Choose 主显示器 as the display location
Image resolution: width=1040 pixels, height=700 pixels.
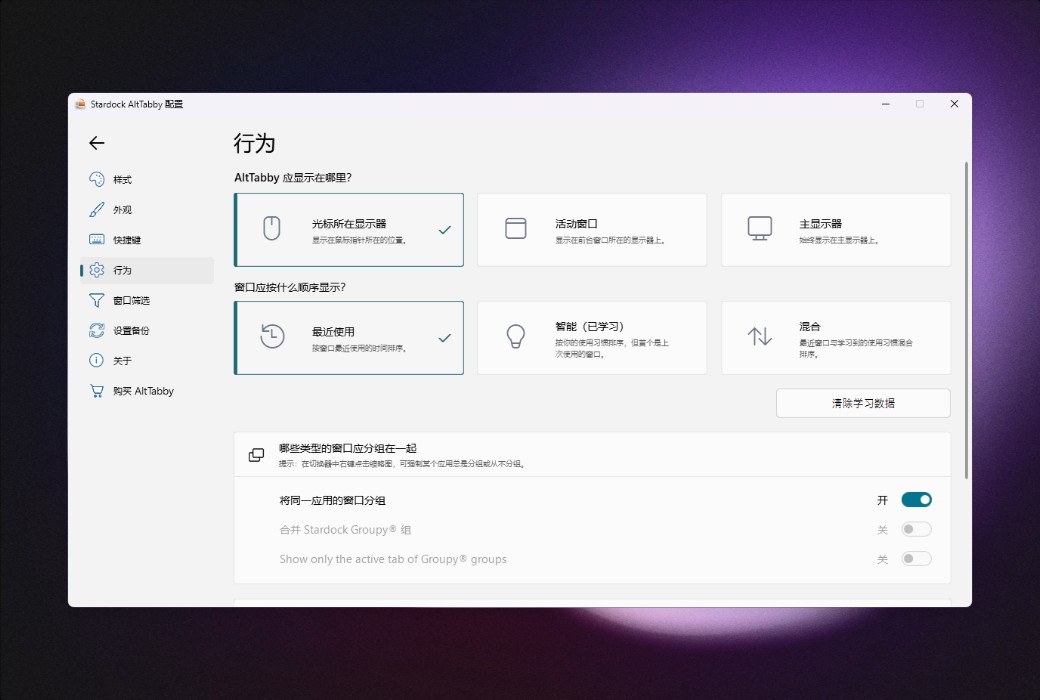(x=836, y=230)
